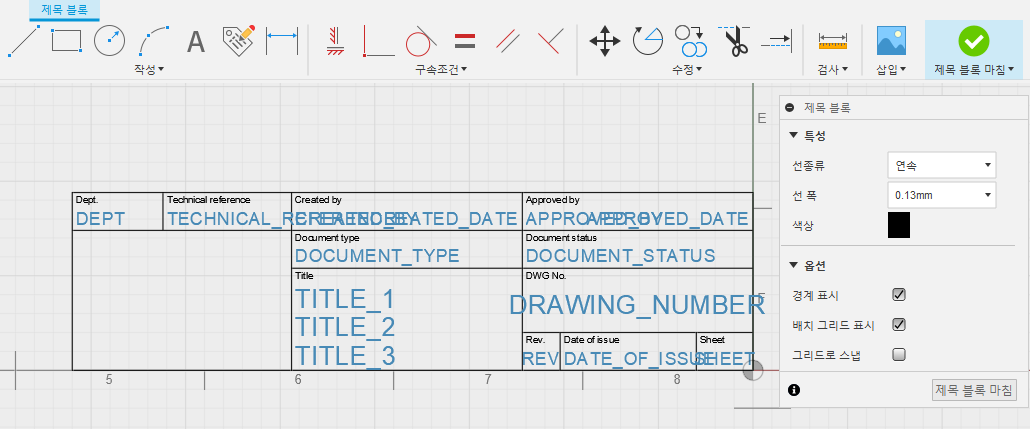Click the Approved by label
Image resolution: width=1030 pixels, height=429 pixels.
click(552, 200)
